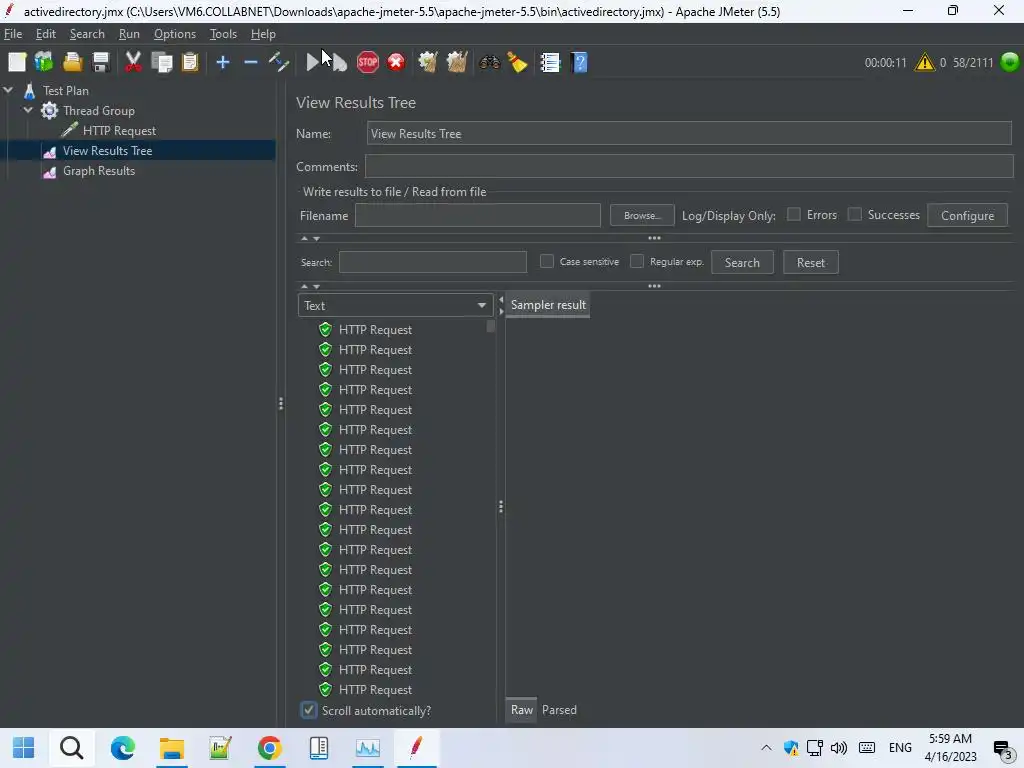Save the test plan with the disk icon

point(101,62)
